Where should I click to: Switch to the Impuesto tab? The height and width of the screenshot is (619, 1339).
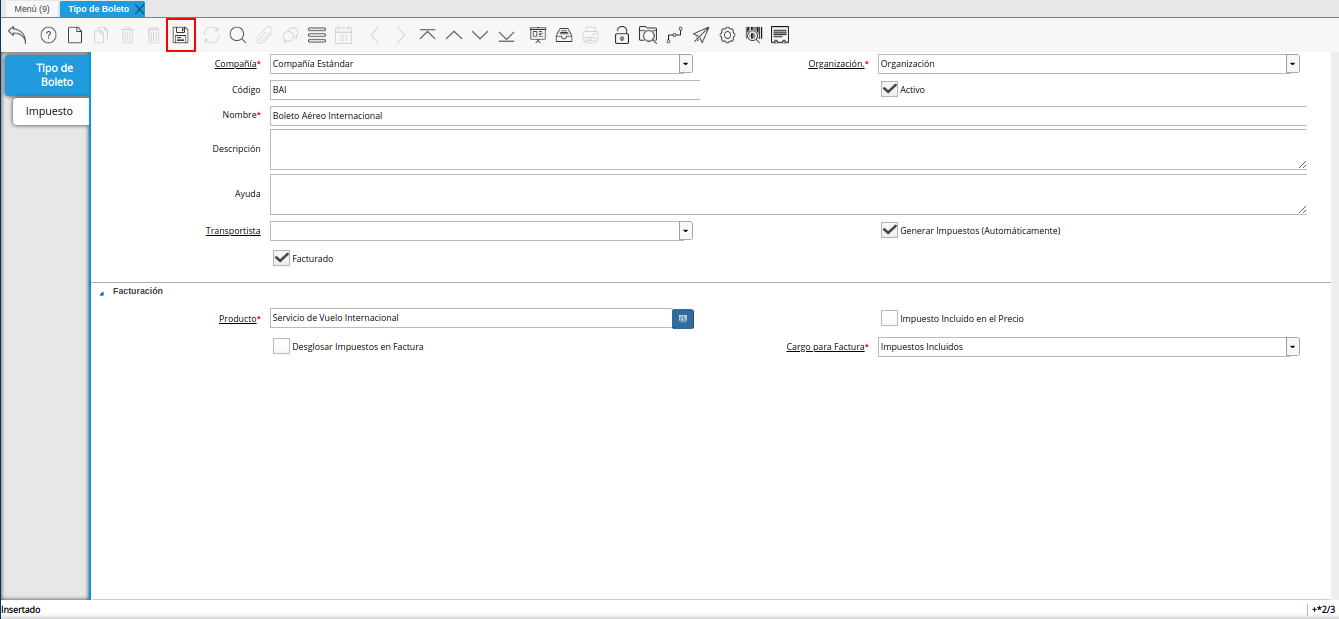49,111
